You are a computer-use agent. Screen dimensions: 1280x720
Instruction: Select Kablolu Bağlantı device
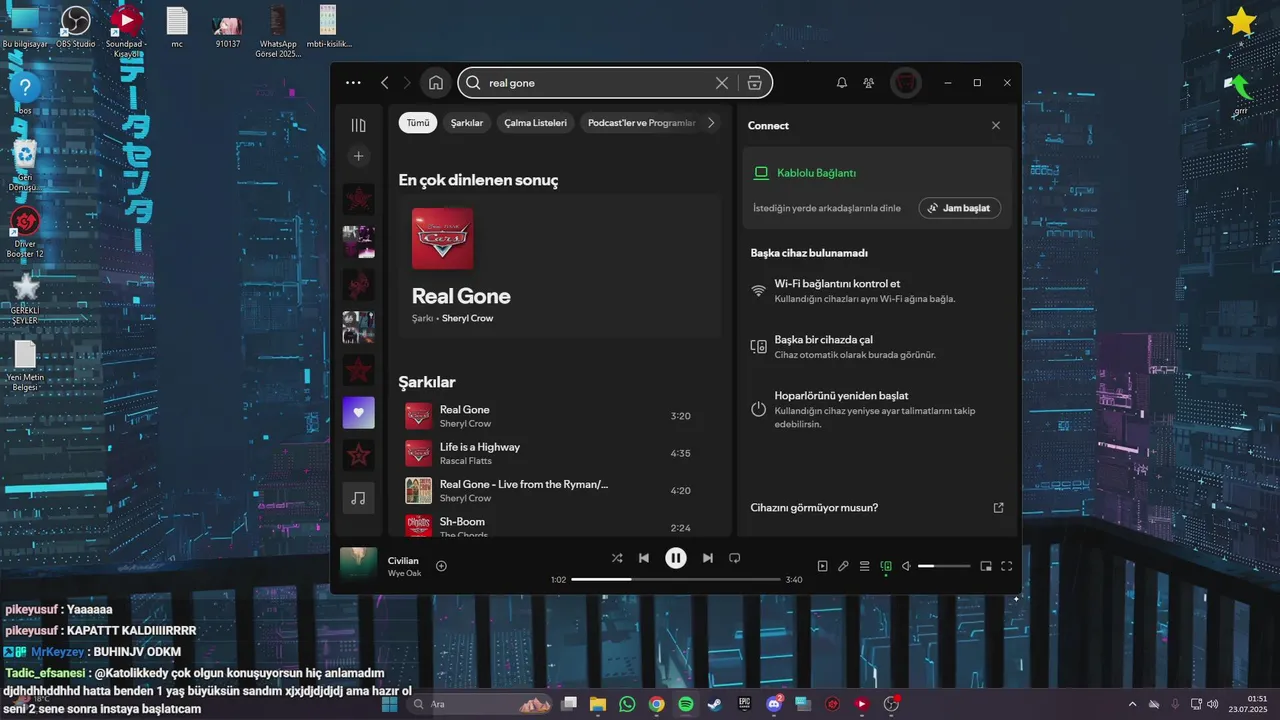click(x=816, y=173)
